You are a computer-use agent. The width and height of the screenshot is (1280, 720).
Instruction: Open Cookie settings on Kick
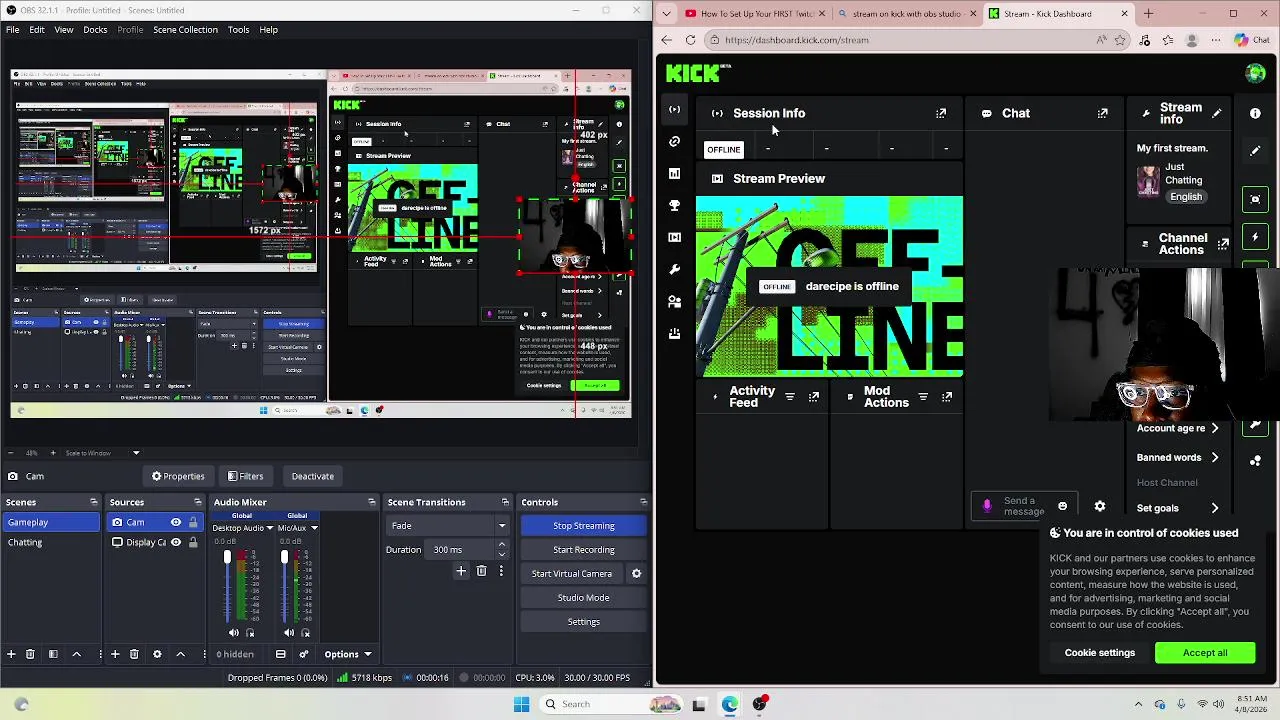(1099, 653)
